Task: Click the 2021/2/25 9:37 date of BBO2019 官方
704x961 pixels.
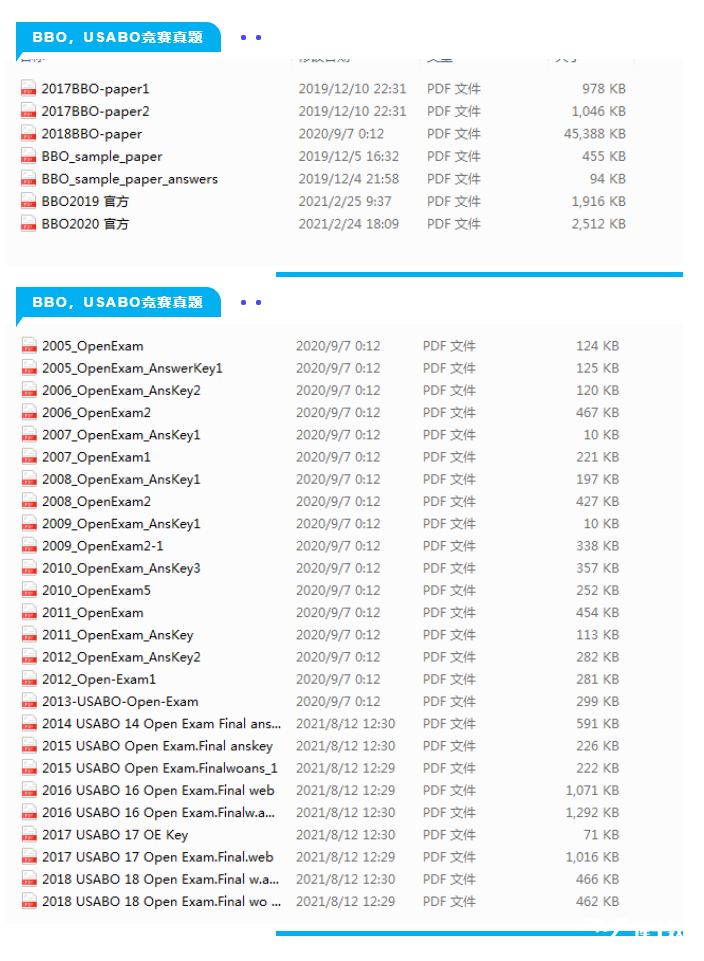Action: [345, 201]
